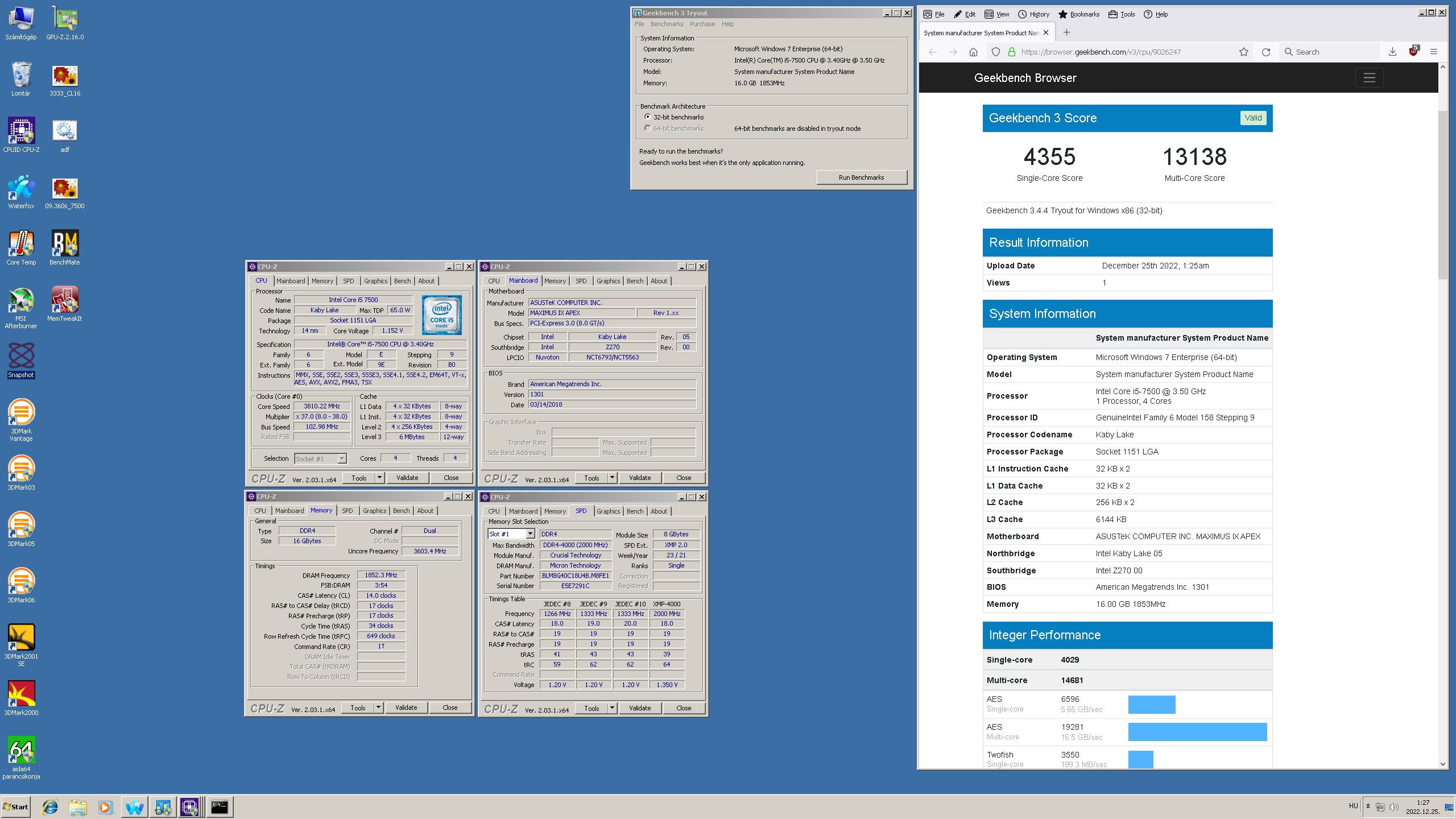The width and height of the screenshot is (1456, 819).
Task: Launch the 3DMark05 desktop shortcut
Action: [21, 530]
